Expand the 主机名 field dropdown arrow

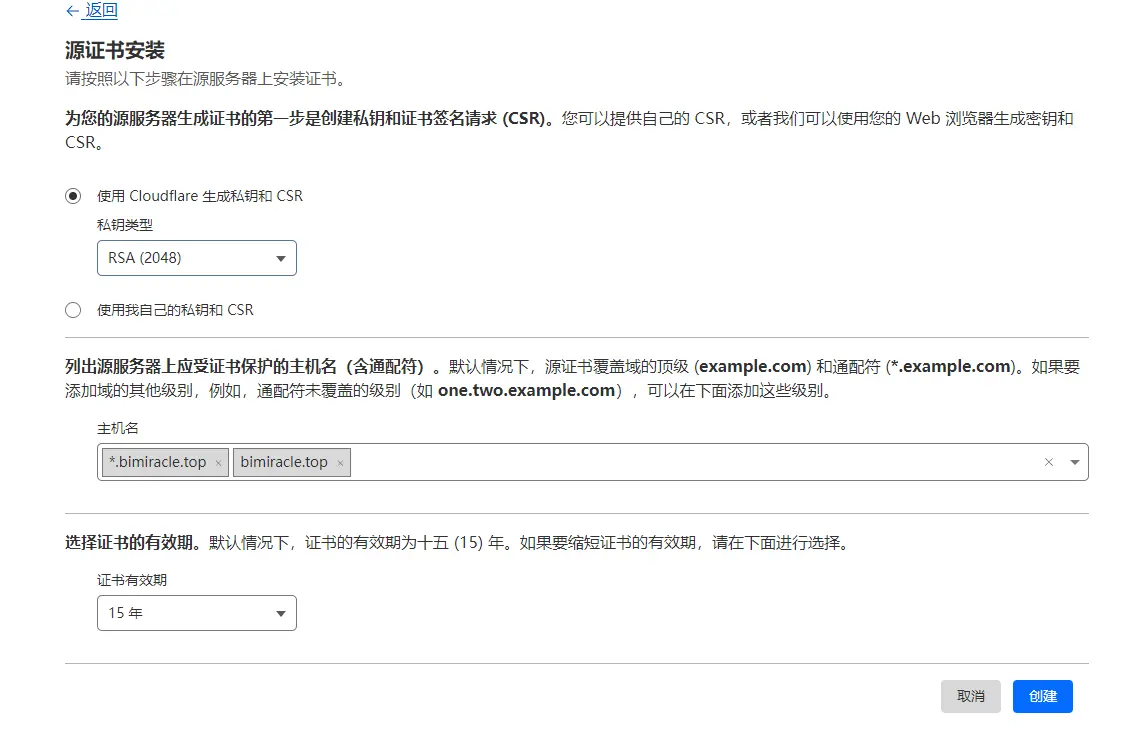(1075, 462)
